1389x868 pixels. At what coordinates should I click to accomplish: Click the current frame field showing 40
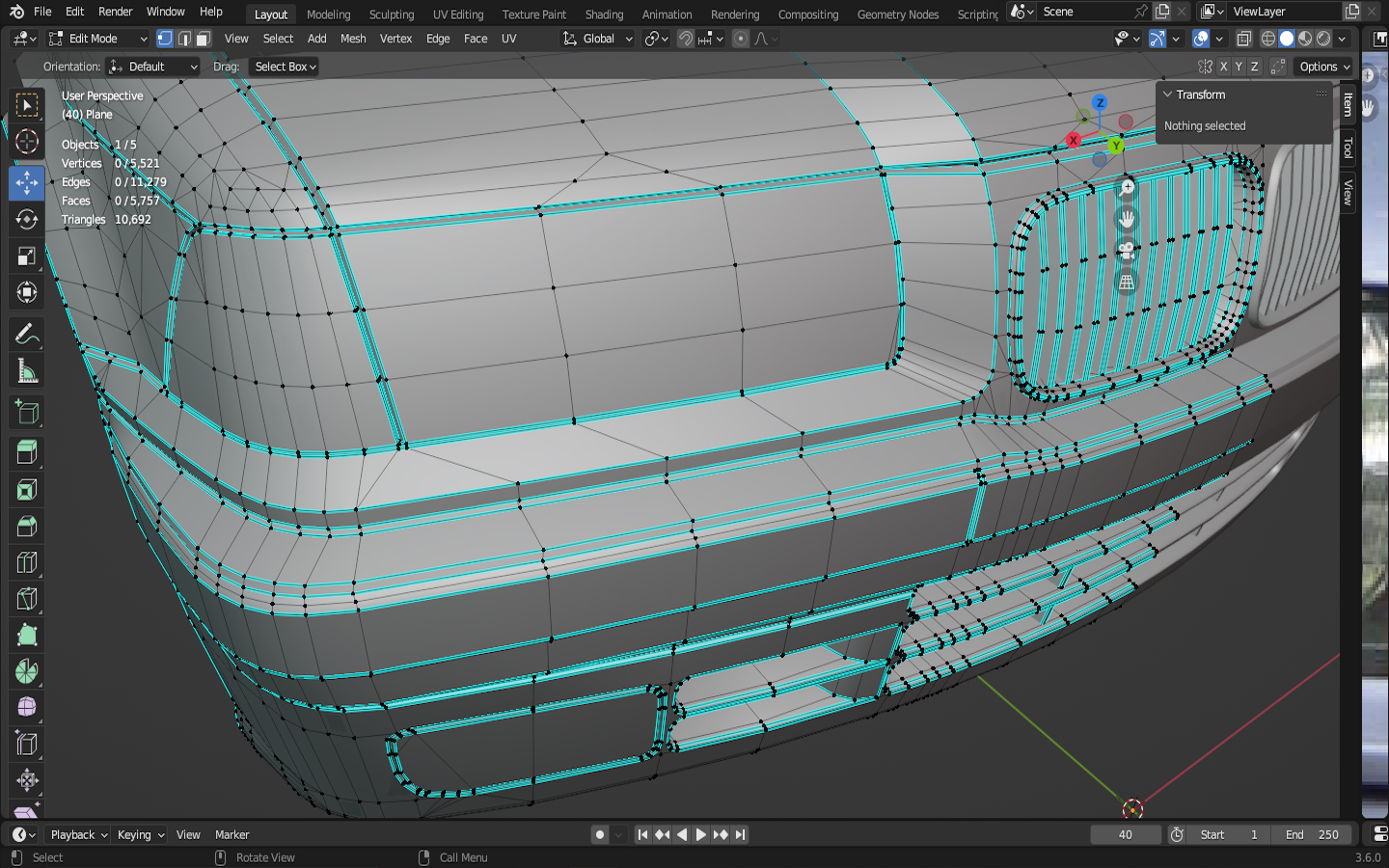pyautogui.click(x=1125, y=834)
